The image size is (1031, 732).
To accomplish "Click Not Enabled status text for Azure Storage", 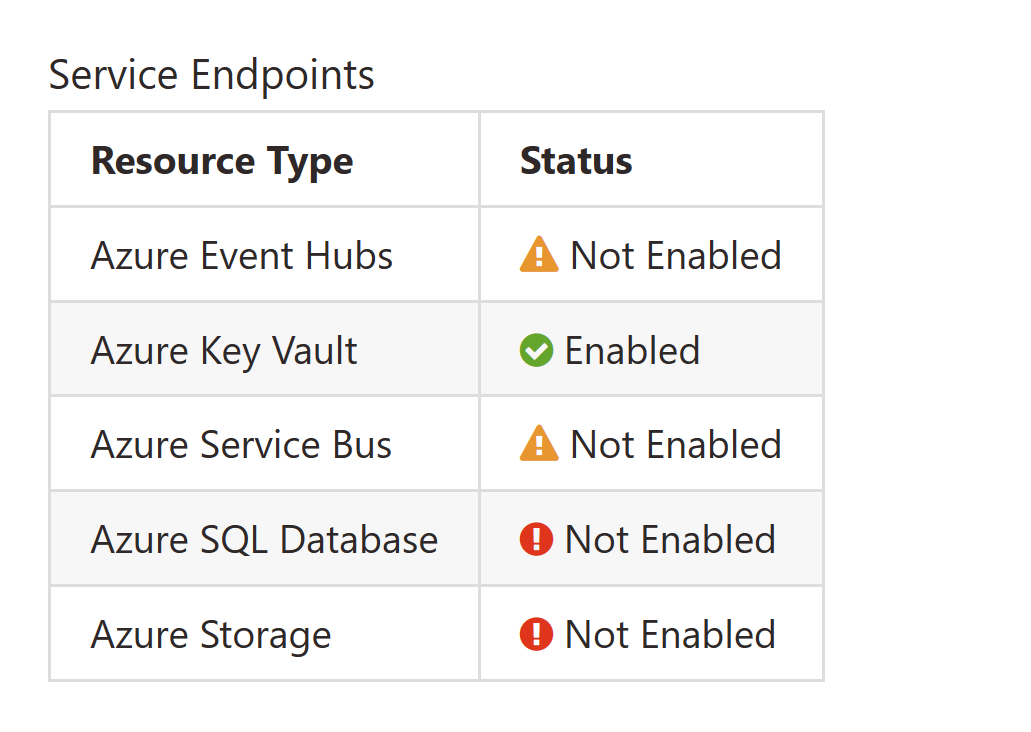I will point(670,635).
